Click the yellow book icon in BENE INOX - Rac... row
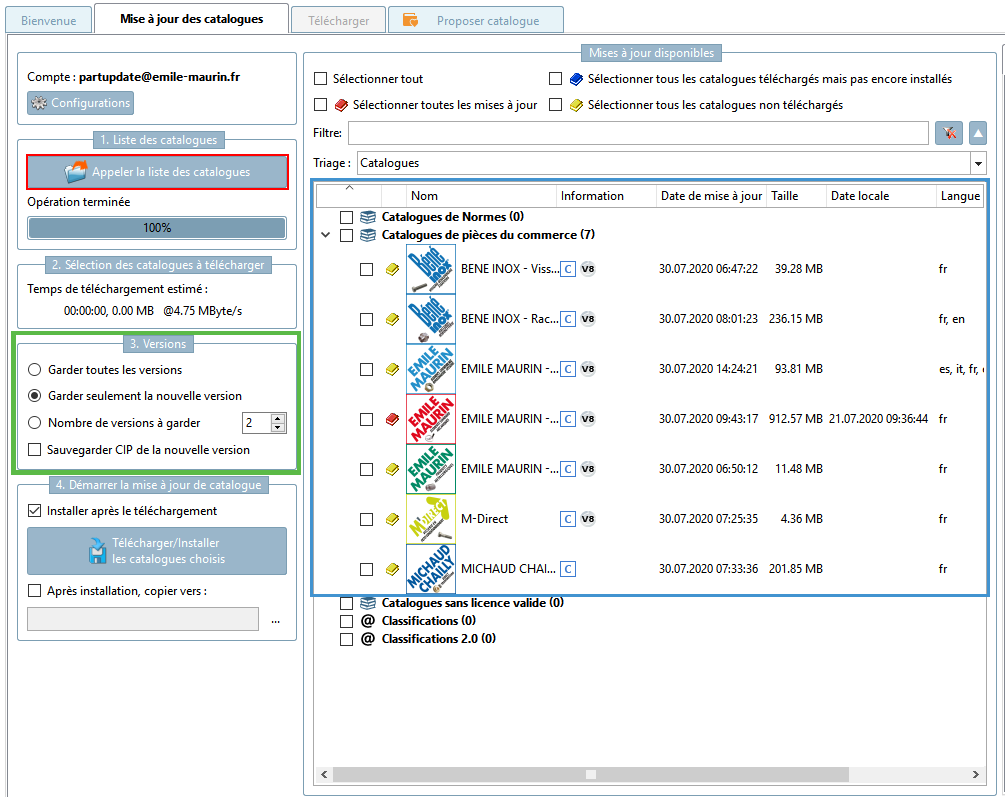1005x797 pixels. click(x=392, y=319)
